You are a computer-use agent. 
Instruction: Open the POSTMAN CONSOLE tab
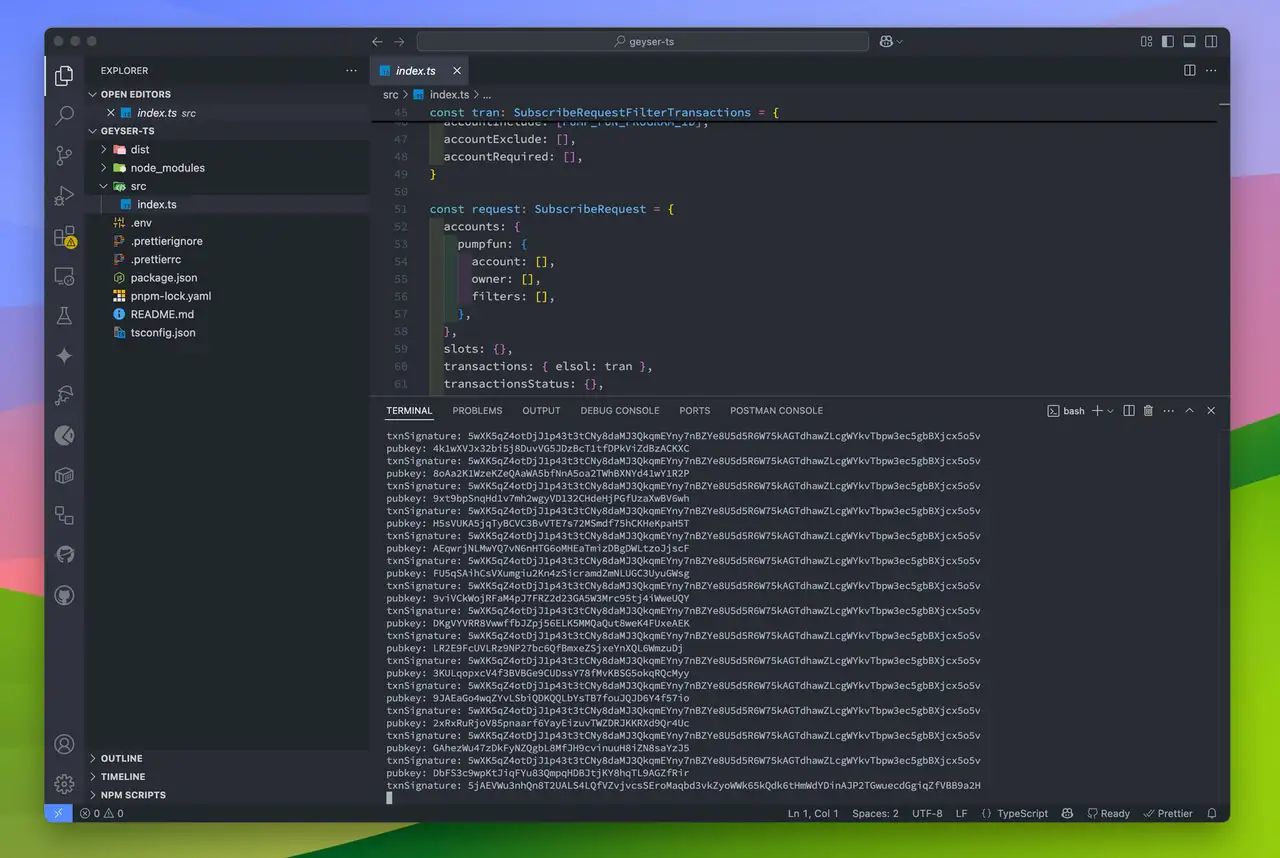[776, 410]
